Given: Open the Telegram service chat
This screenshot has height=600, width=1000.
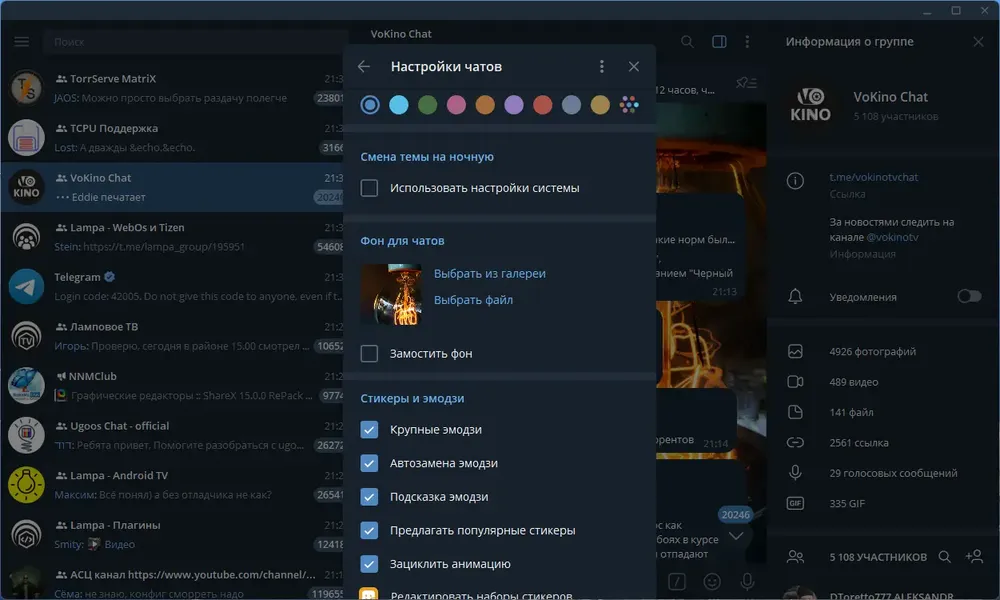Looking at the screenshot, I should click(172, 286).
